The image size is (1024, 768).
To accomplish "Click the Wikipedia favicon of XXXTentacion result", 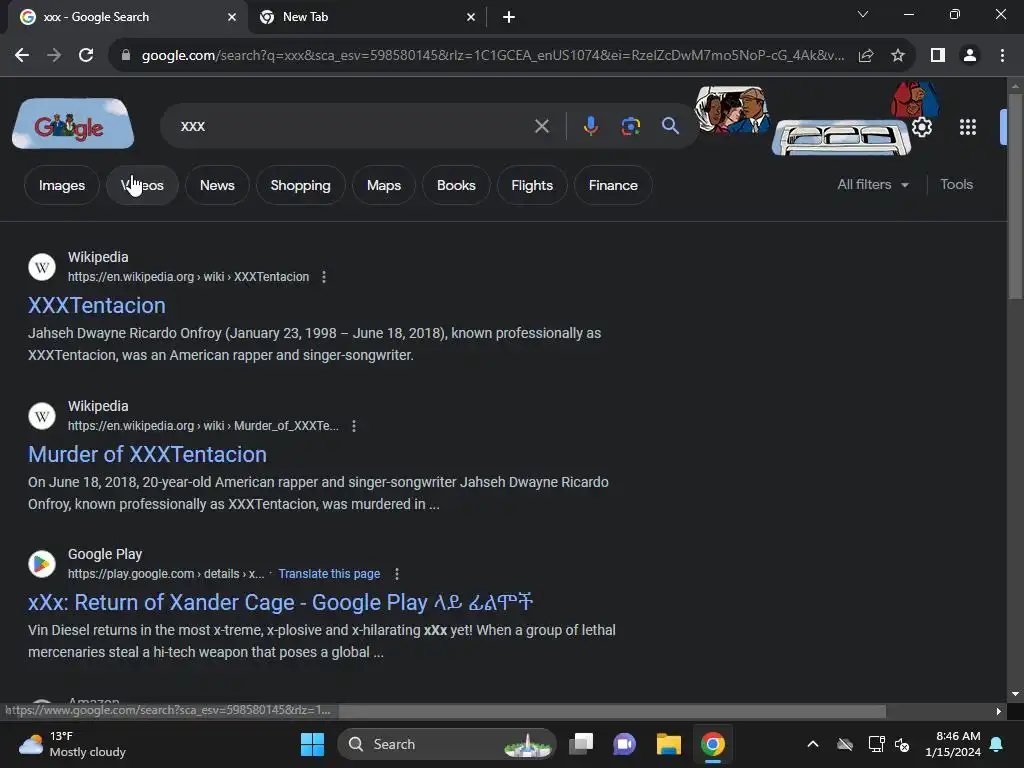I will click(x=42, y=267).
